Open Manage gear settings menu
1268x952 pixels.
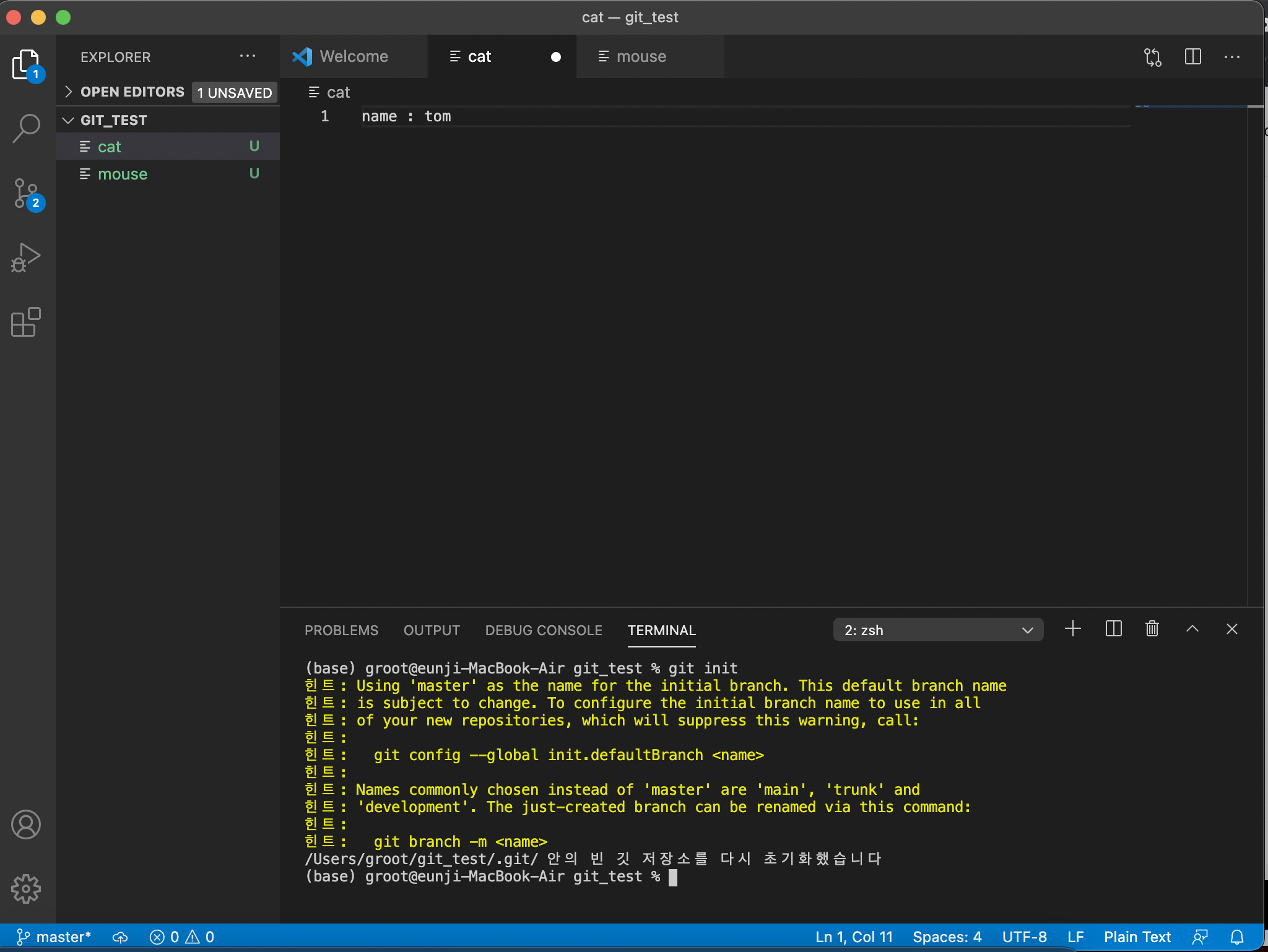click(27, 889)
